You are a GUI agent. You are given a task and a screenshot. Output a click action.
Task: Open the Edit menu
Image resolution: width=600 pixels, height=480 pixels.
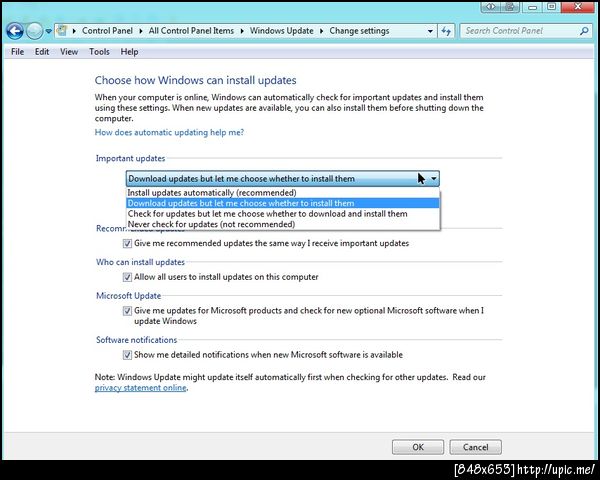(x=42, y=52)
